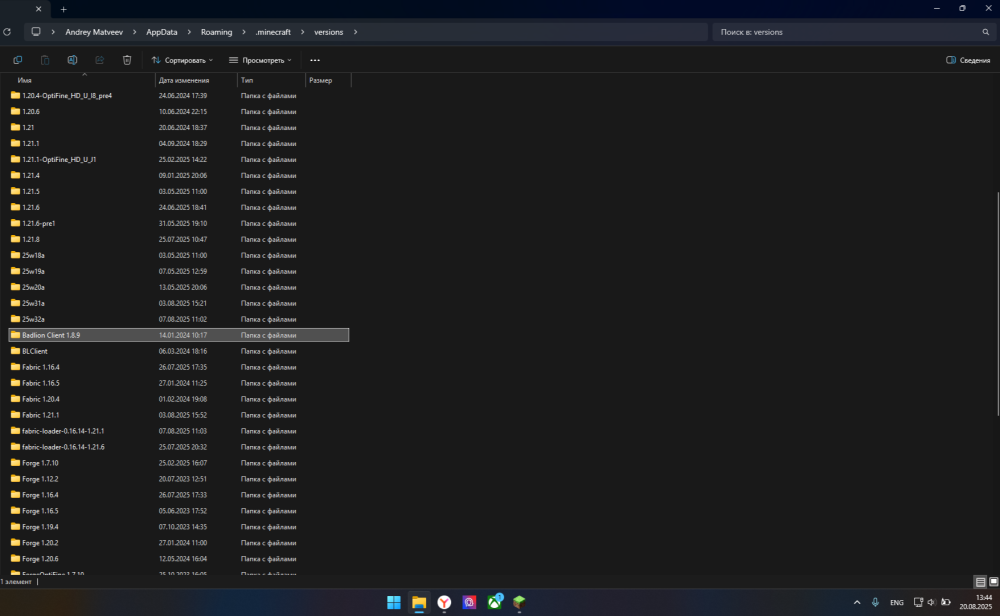Select the fabric-loader-0.16.14-1.21.6 folder
The image size is (1000, 616).
179,447
